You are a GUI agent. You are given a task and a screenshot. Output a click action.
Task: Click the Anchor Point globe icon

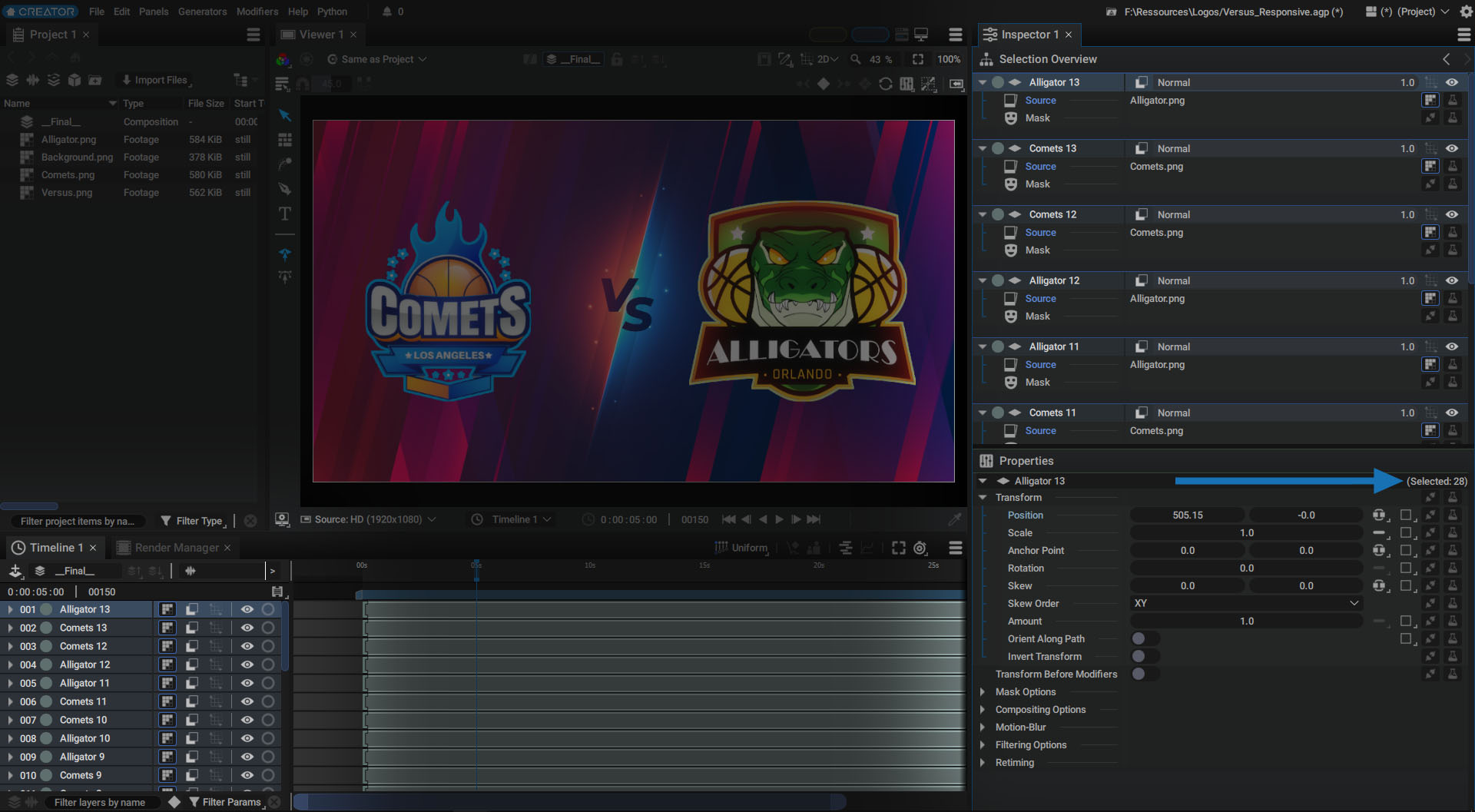1380,551
